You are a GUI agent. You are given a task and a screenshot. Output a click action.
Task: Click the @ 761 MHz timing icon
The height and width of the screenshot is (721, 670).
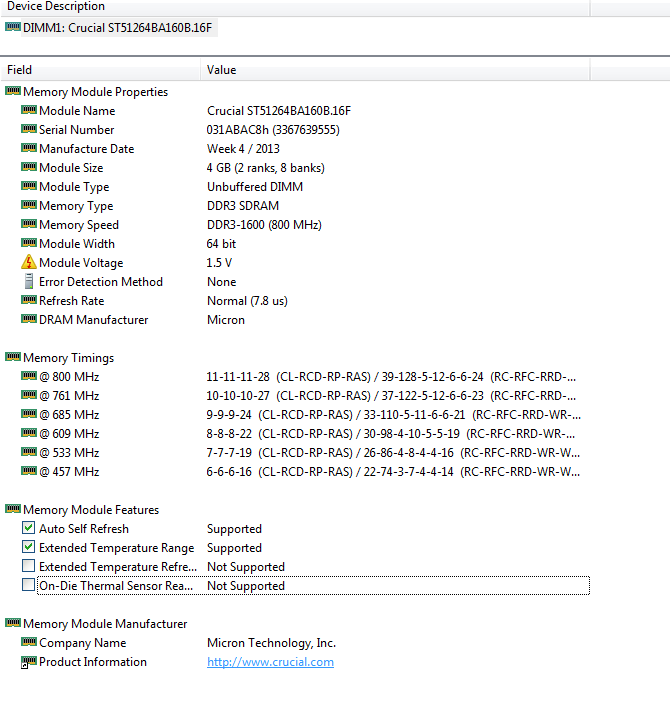(29, 395)
